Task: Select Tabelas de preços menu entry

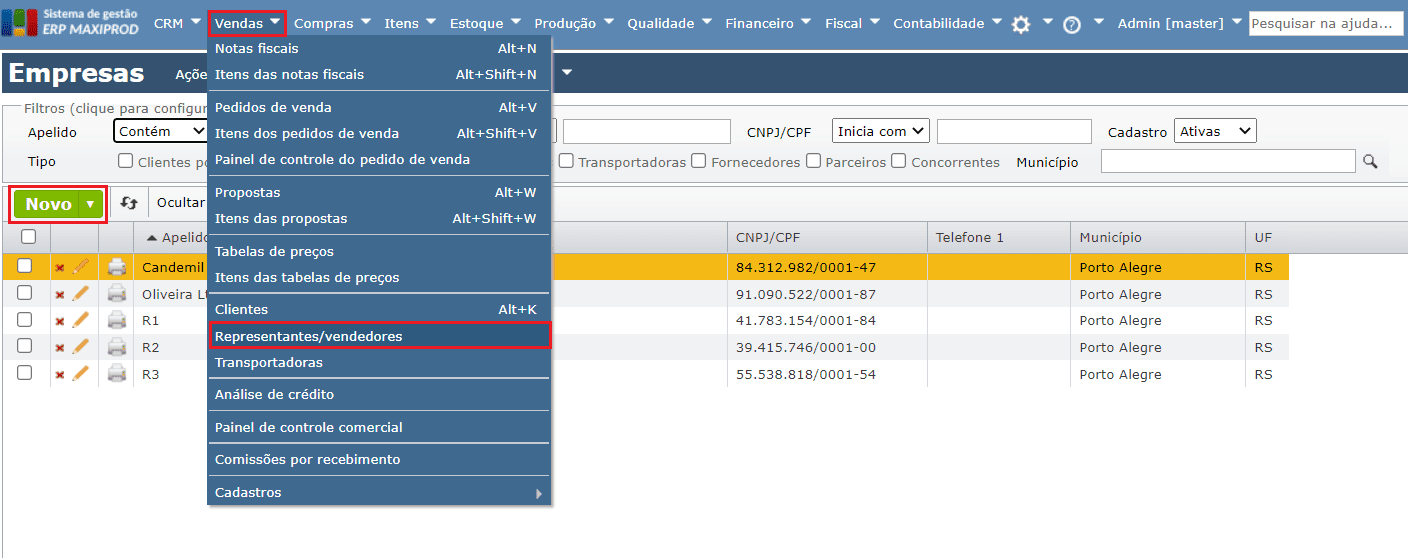Action: coord(379,251)
